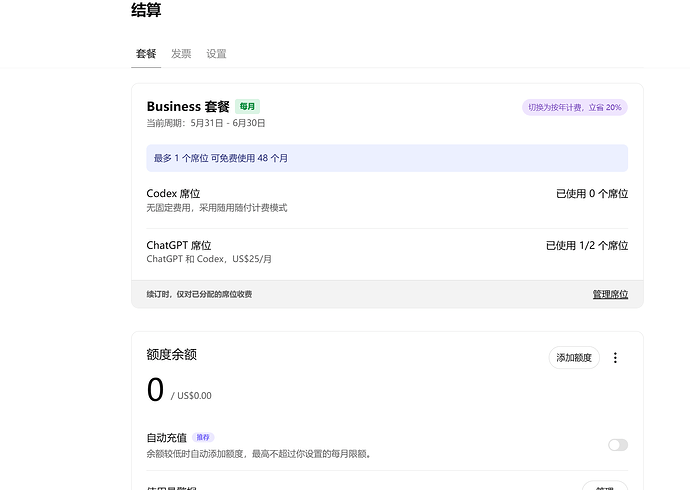The image size is (690, 490).
Task: Click the 切换为按年计费，立省 20% badge
Action: [575, 107]
